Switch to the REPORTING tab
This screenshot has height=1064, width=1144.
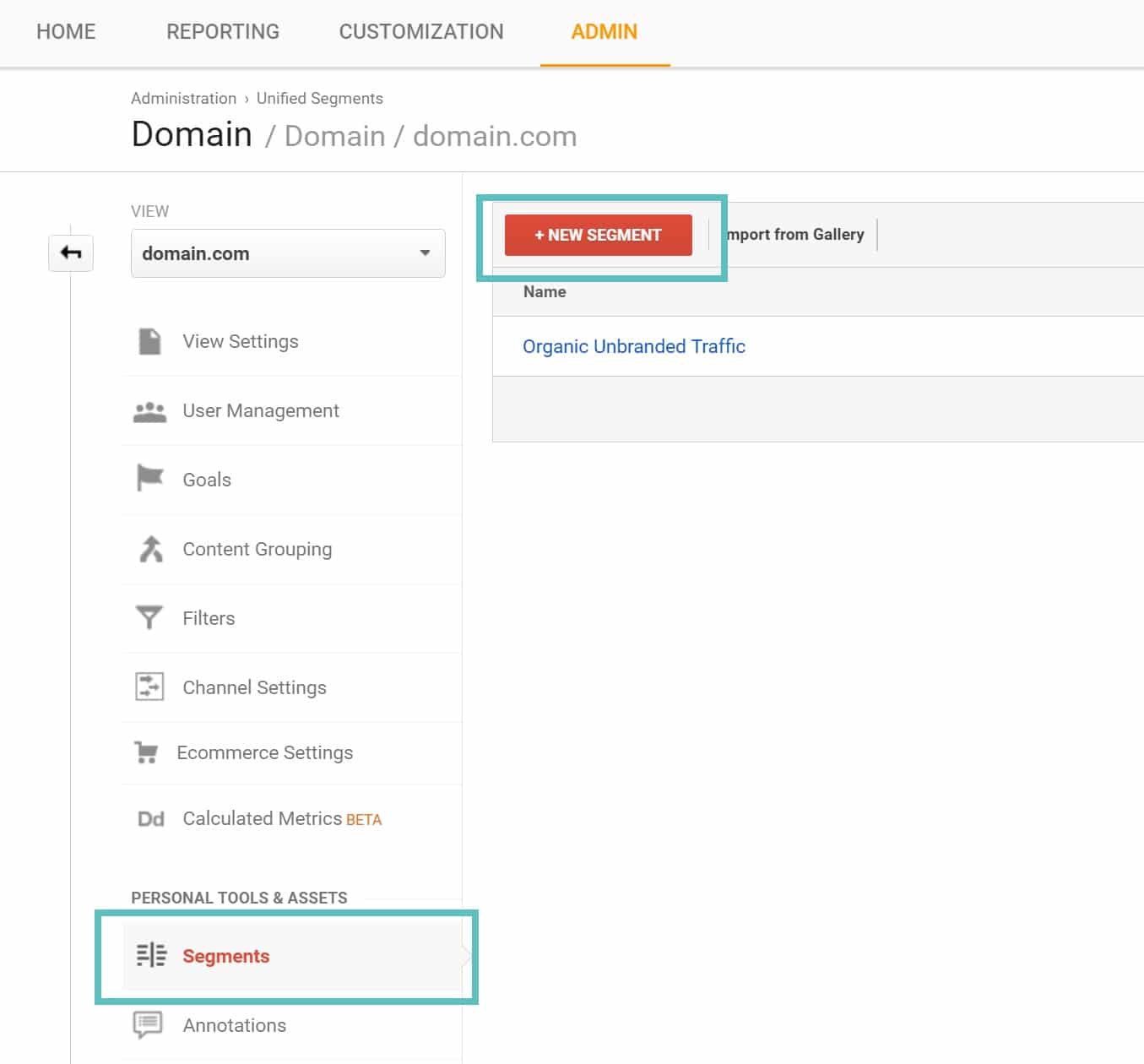pyautogui.click(x=222, y=31)
